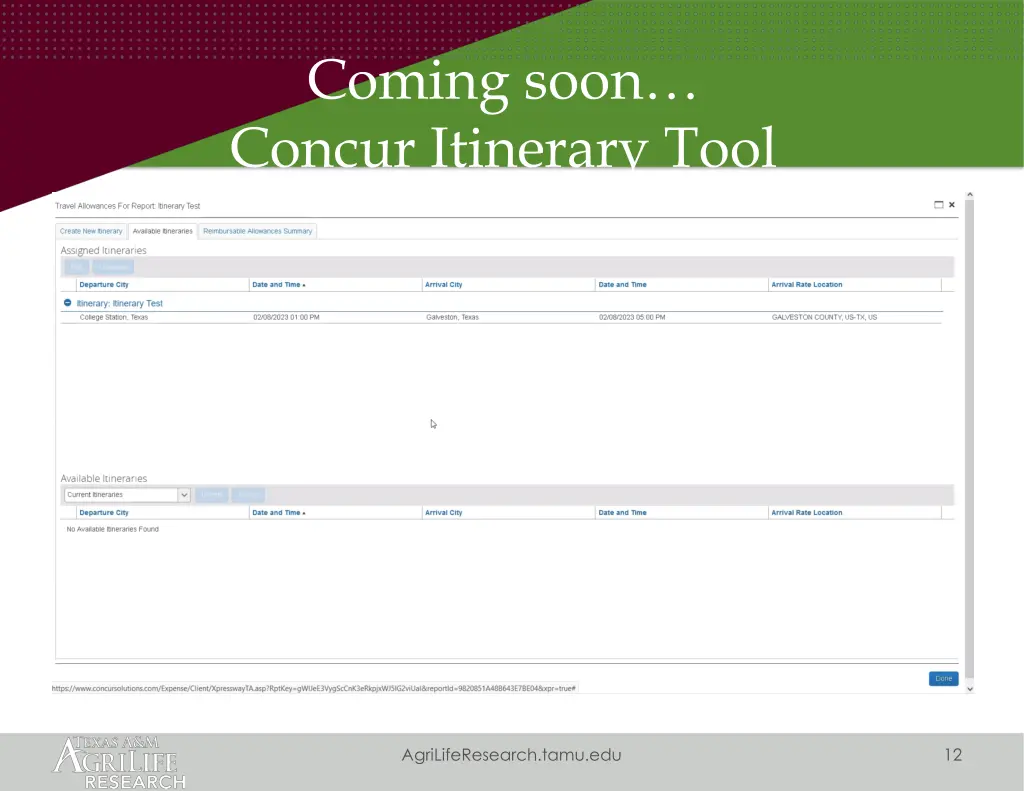Click the Itinerary: Itinerary Test link
The width and height of the screenshot is (1024, 791).
click(120, 304)
